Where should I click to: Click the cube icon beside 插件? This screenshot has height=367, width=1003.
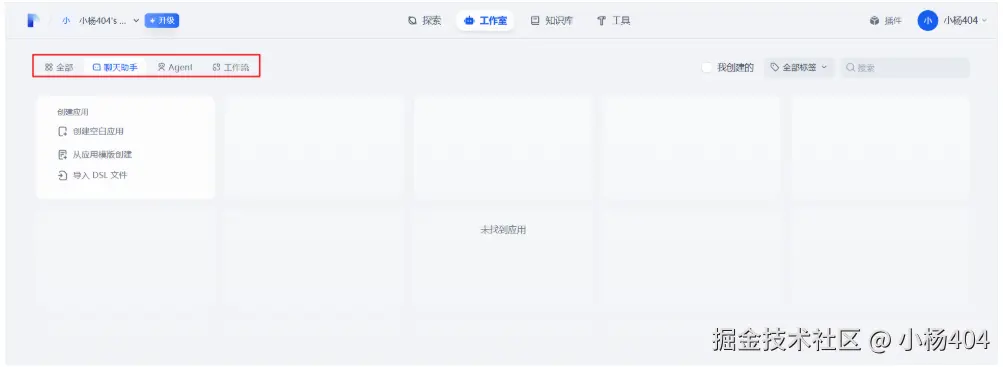[874, 20]
